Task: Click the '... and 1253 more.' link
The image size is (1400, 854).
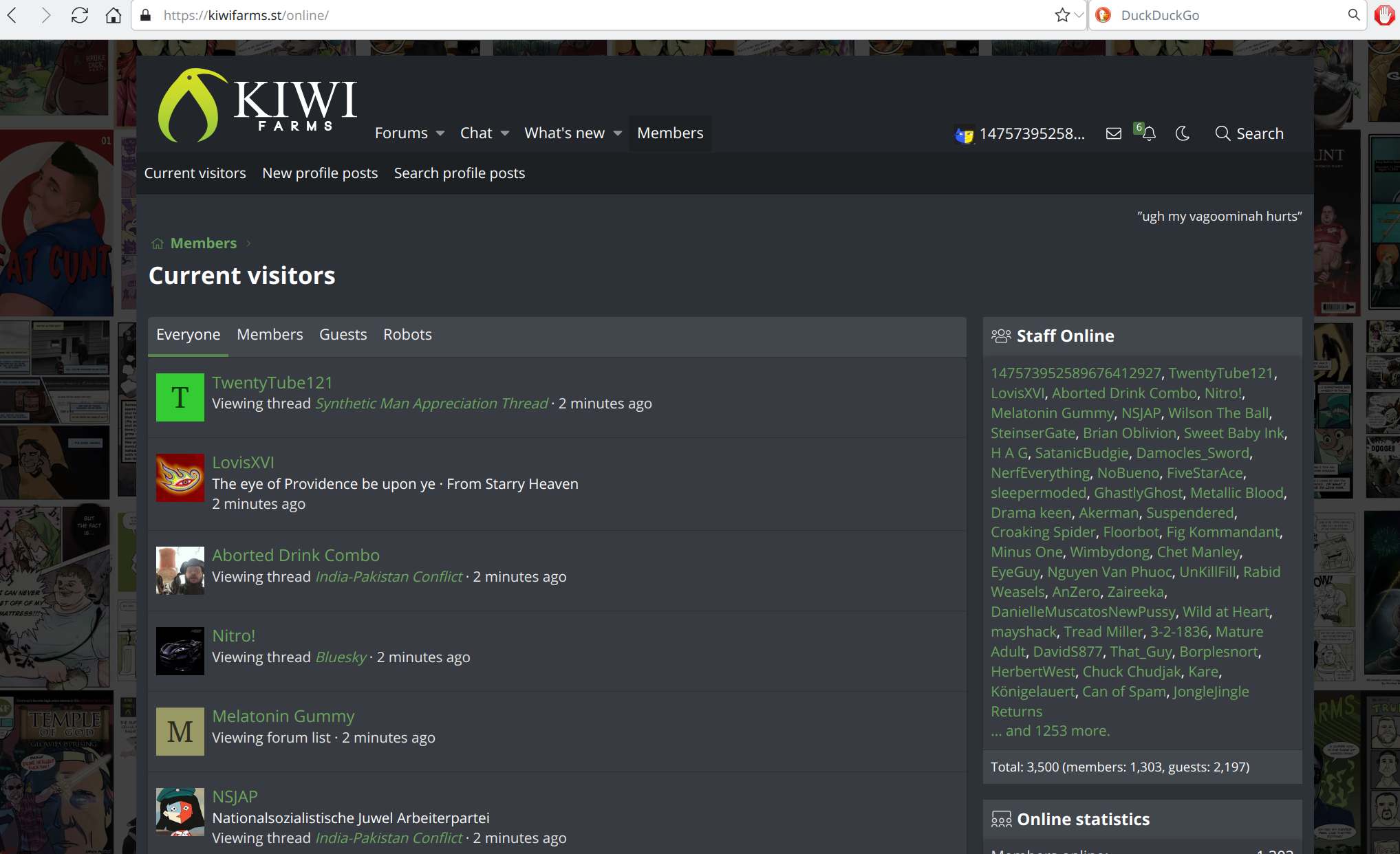Action: coord(1051,731)
